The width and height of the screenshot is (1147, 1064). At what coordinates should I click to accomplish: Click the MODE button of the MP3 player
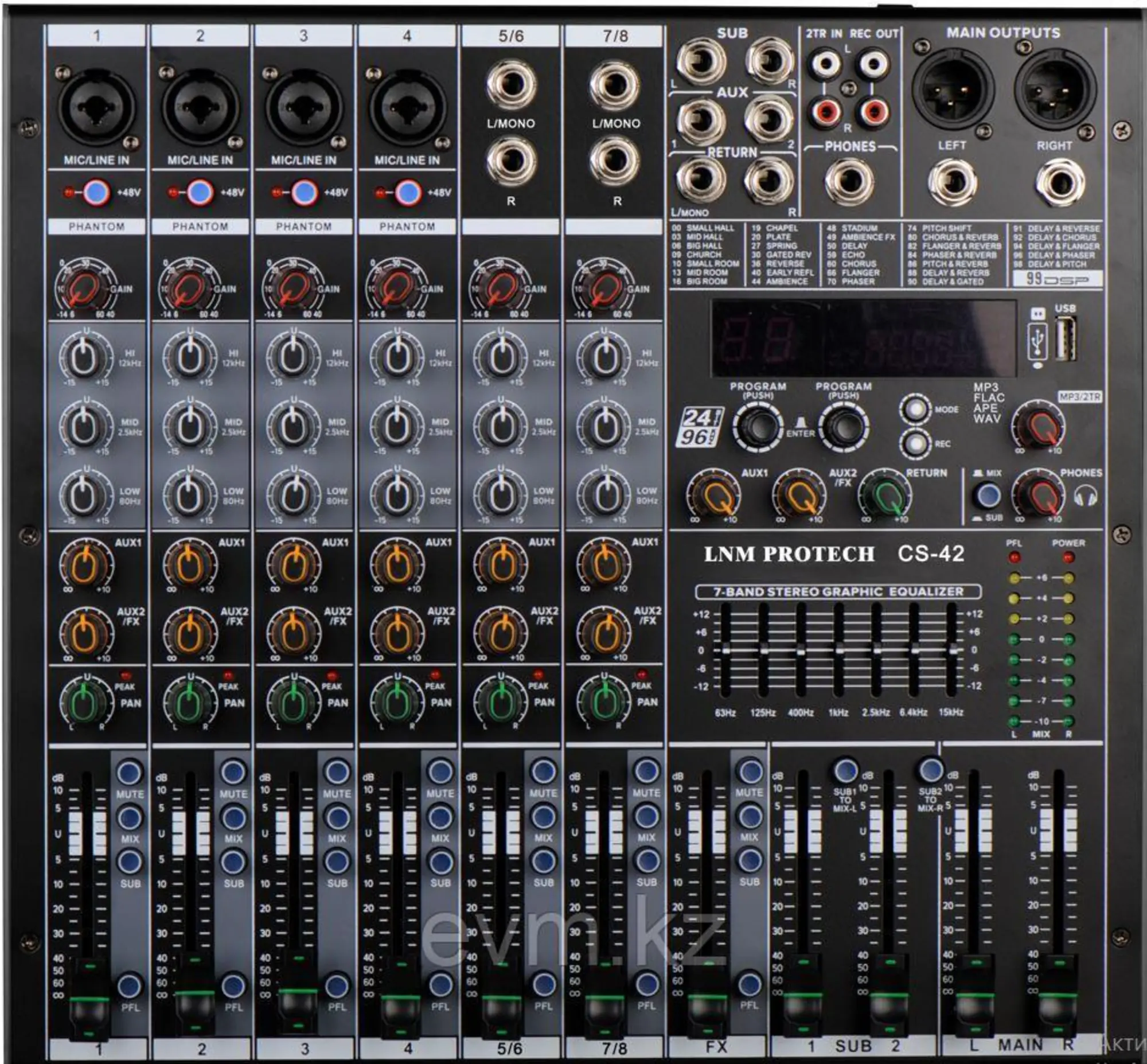click(915, 410)
